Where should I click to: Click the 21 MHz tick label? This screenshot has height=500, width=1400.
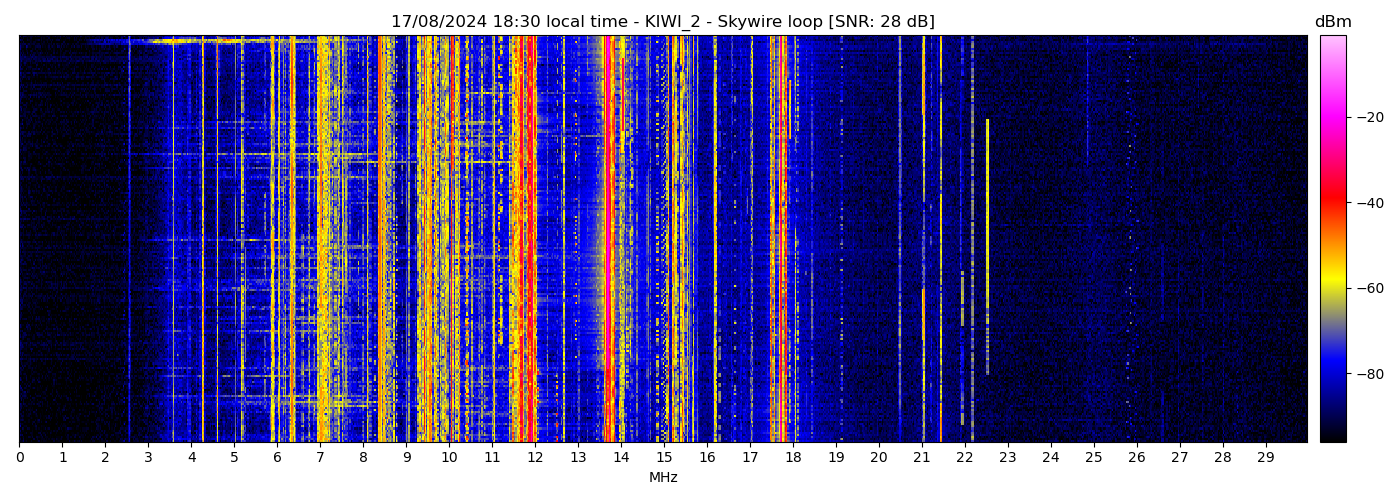(x=921, y=458)
